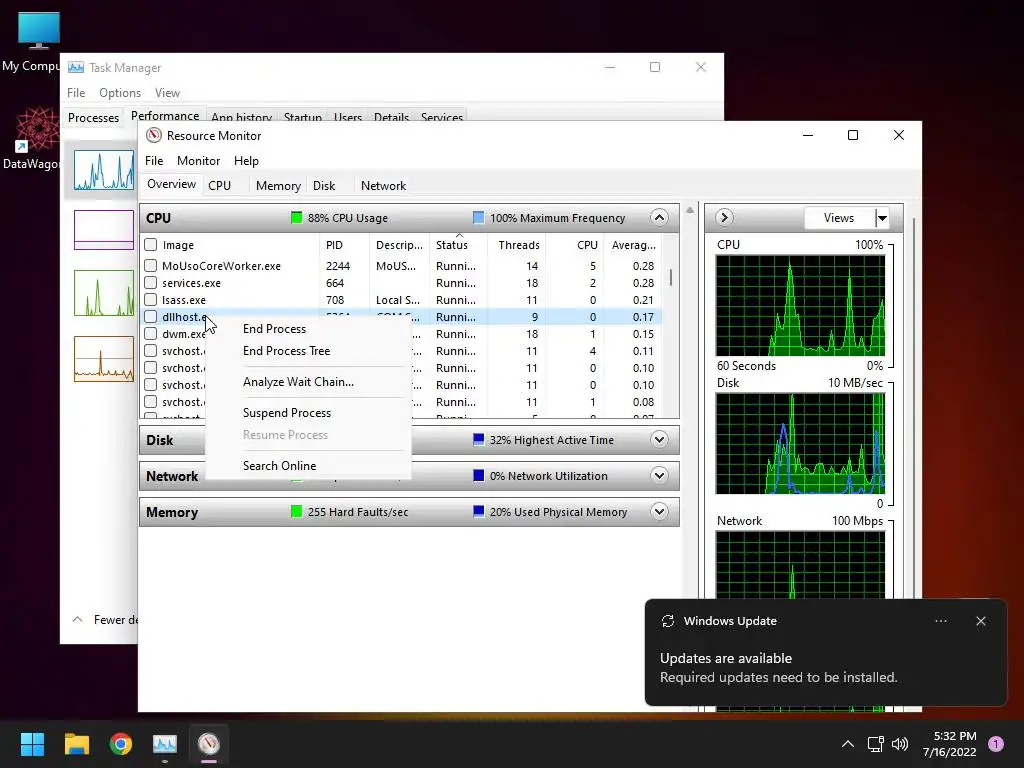
Task: Click blue Network Utilization indicator square
Action: (479, 475)
